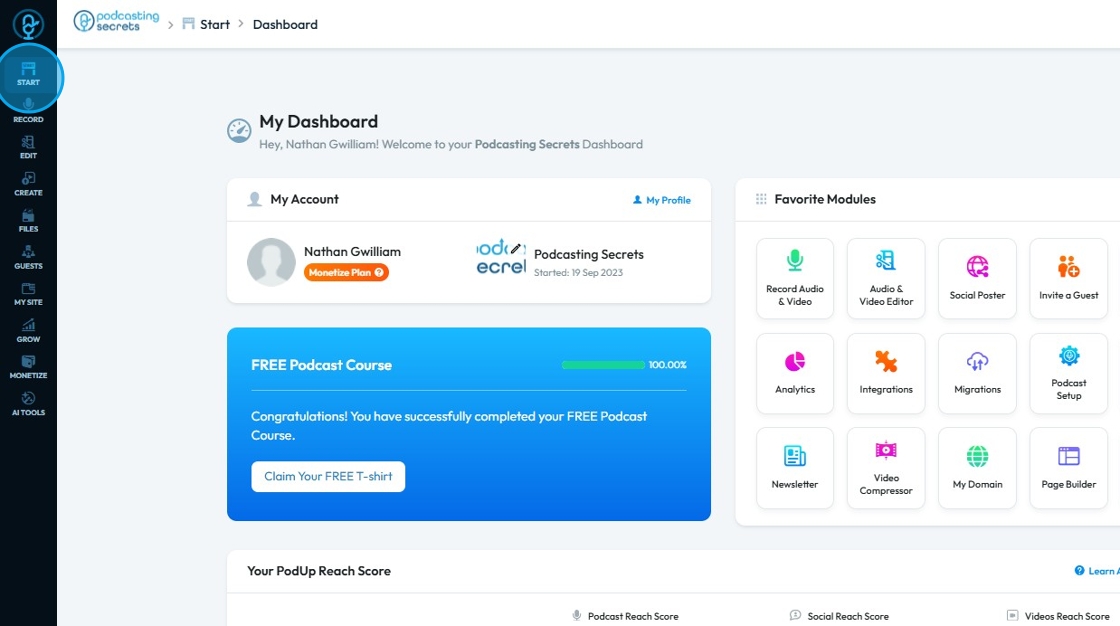Screen dimensions: 1120x626
Task: Click the Learn link in the Reach Score panel
Action: [1096, 570]
